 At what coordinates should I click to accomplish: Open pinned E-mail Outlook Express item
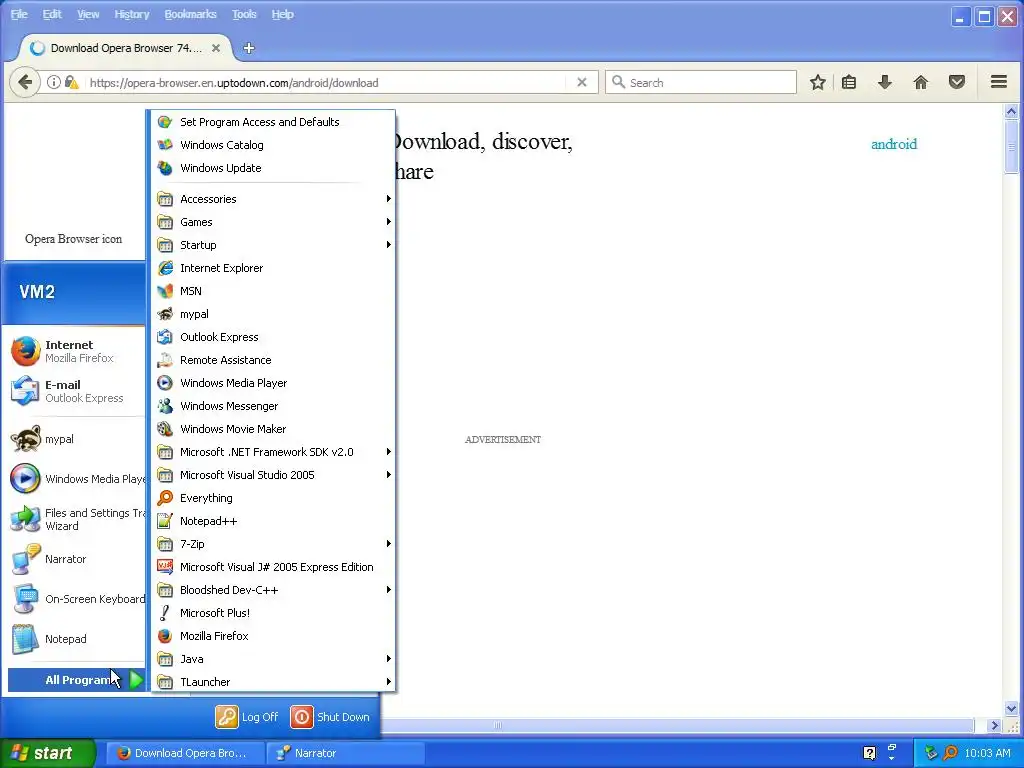click(x=76, y=391)
